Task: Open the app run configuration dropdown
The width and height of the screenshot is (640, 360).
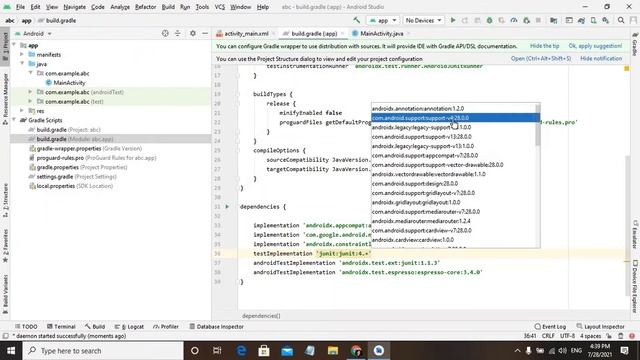Action: (383, 20)
